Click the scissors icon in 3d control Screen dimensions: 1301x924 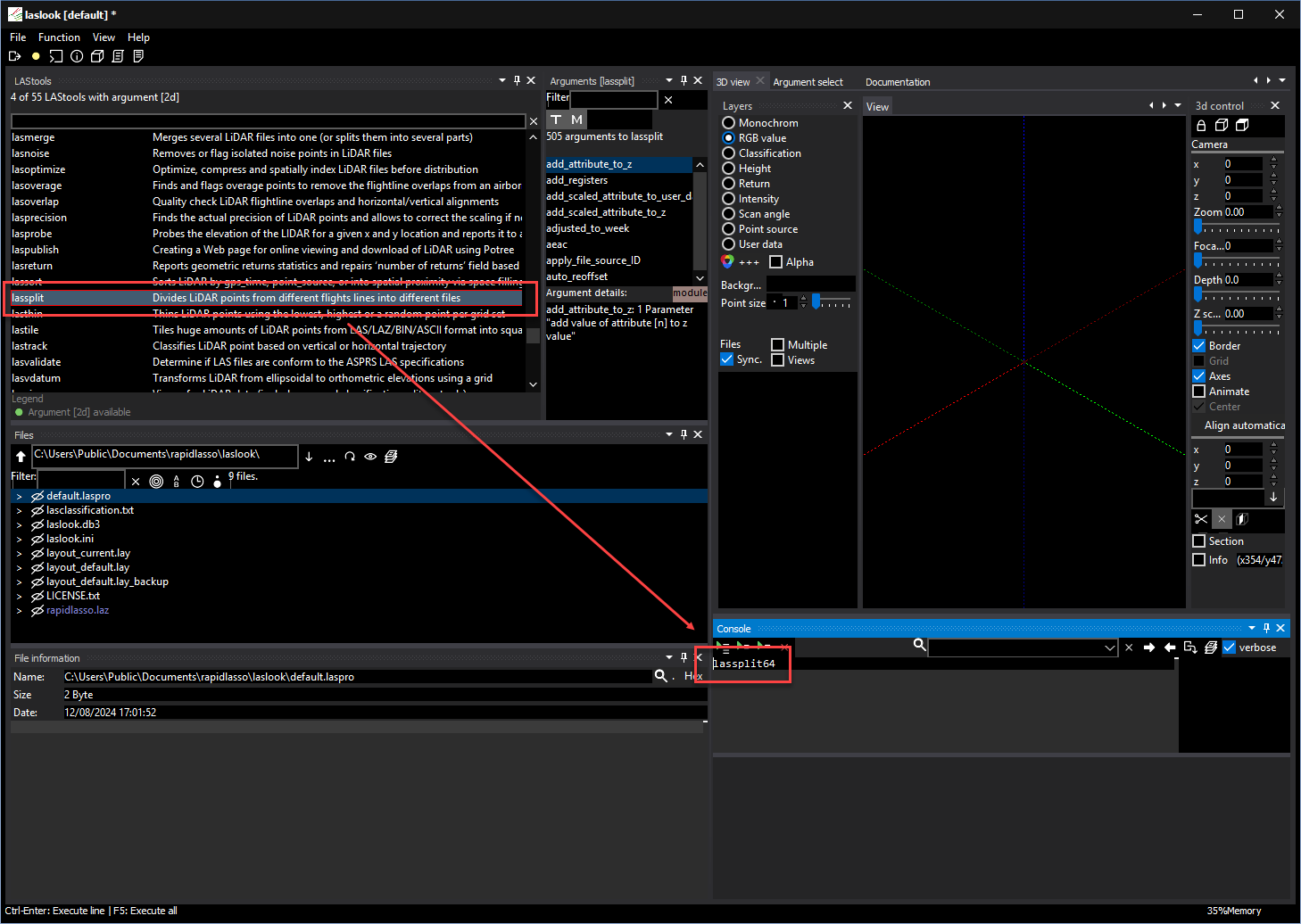[x=1201, y=519]
